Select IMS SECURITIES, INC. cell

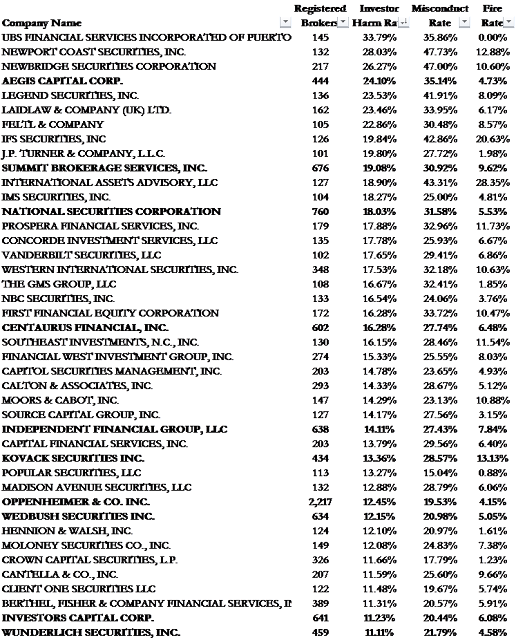click(x=56, y=197)
